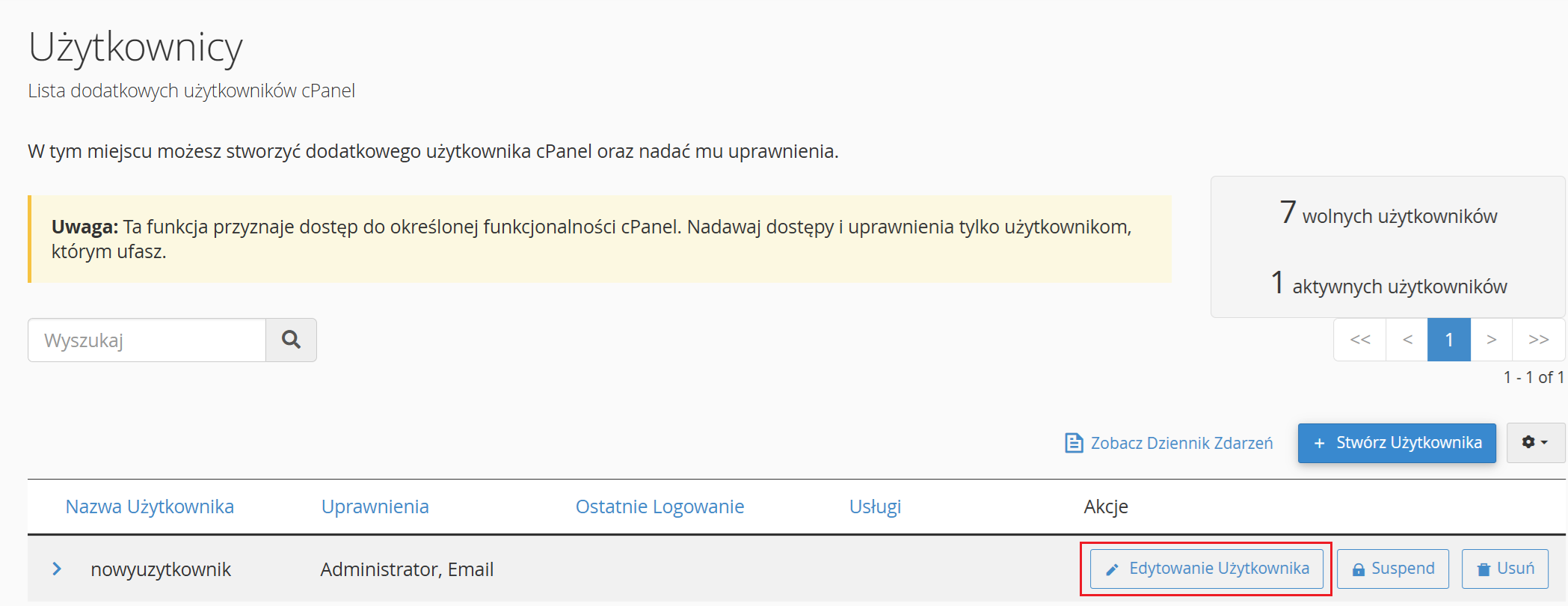Go to first page with << button

click(1359, 340)
